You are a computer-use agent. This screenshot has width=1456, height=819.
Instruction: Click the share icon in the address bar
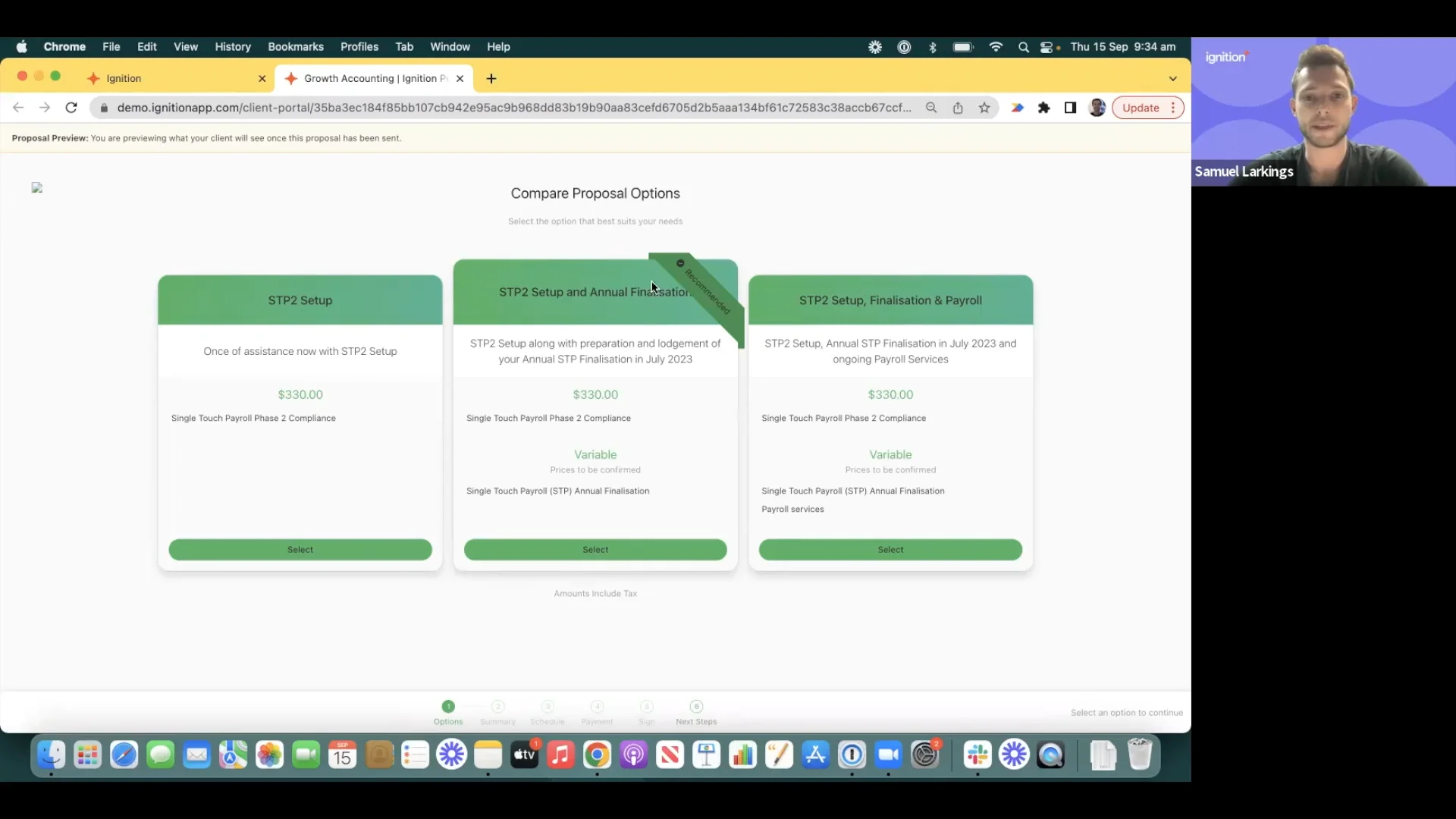pos(958,107)
